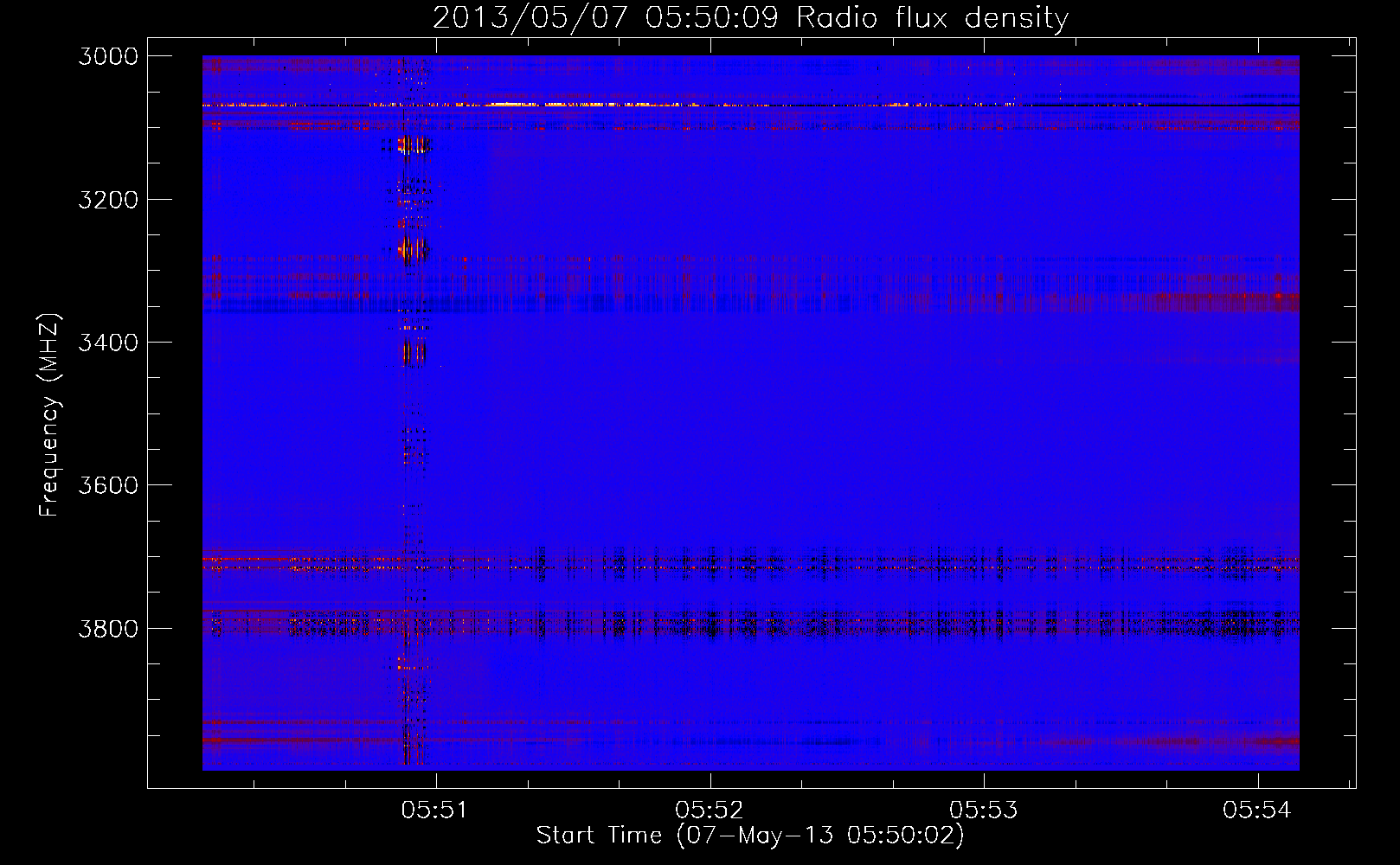Click the 3600 frequency axis label
The width and height of the screenshot is (1400, 865).
(108, 485)
